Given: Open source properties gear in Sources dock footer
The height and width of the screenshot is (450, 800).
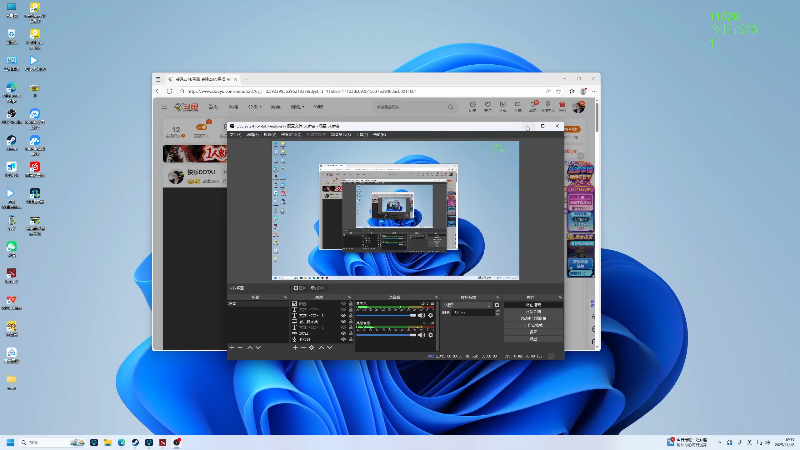Looking at the screenshot, I should click(x=312, y=347).
